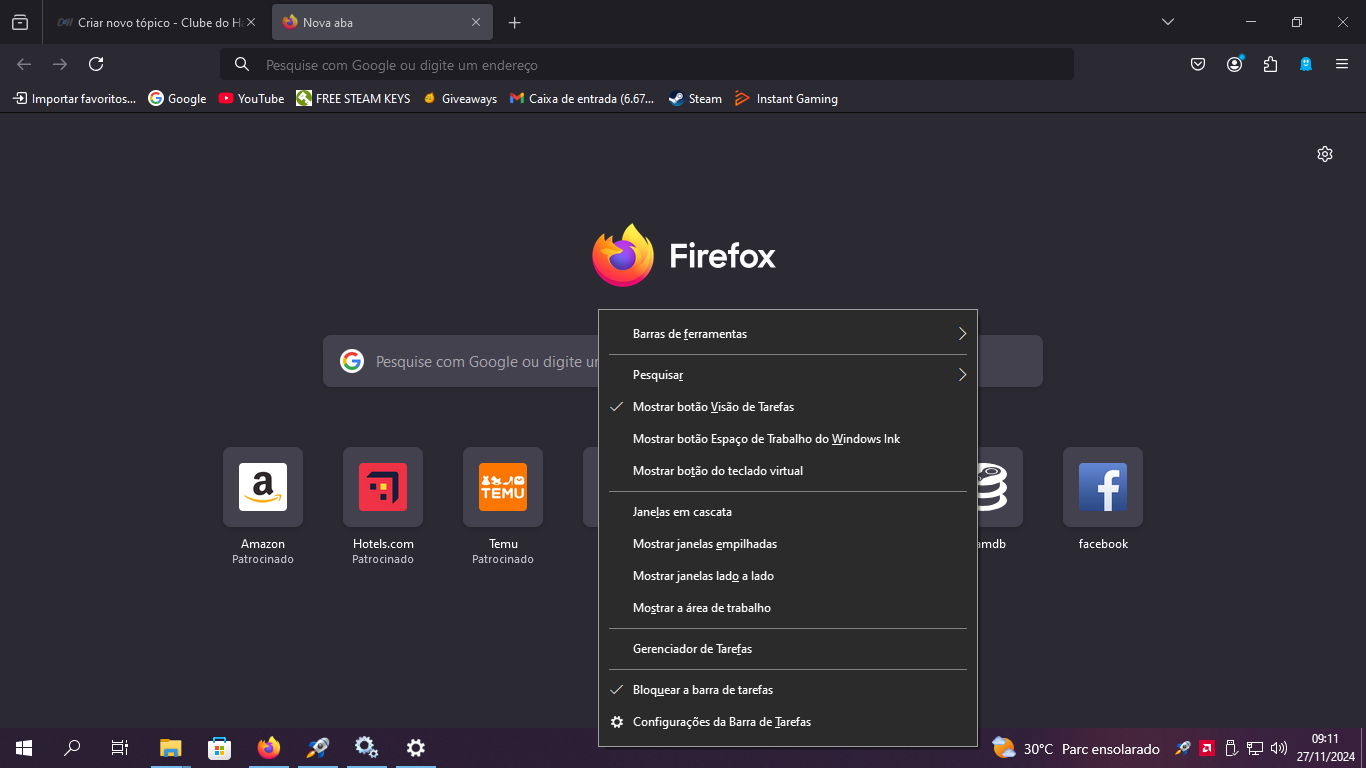Image resolution: width=1366 pixels, height=768 pixels.
Task: Open a new tab with plus button
Action: tap(514, 22)
